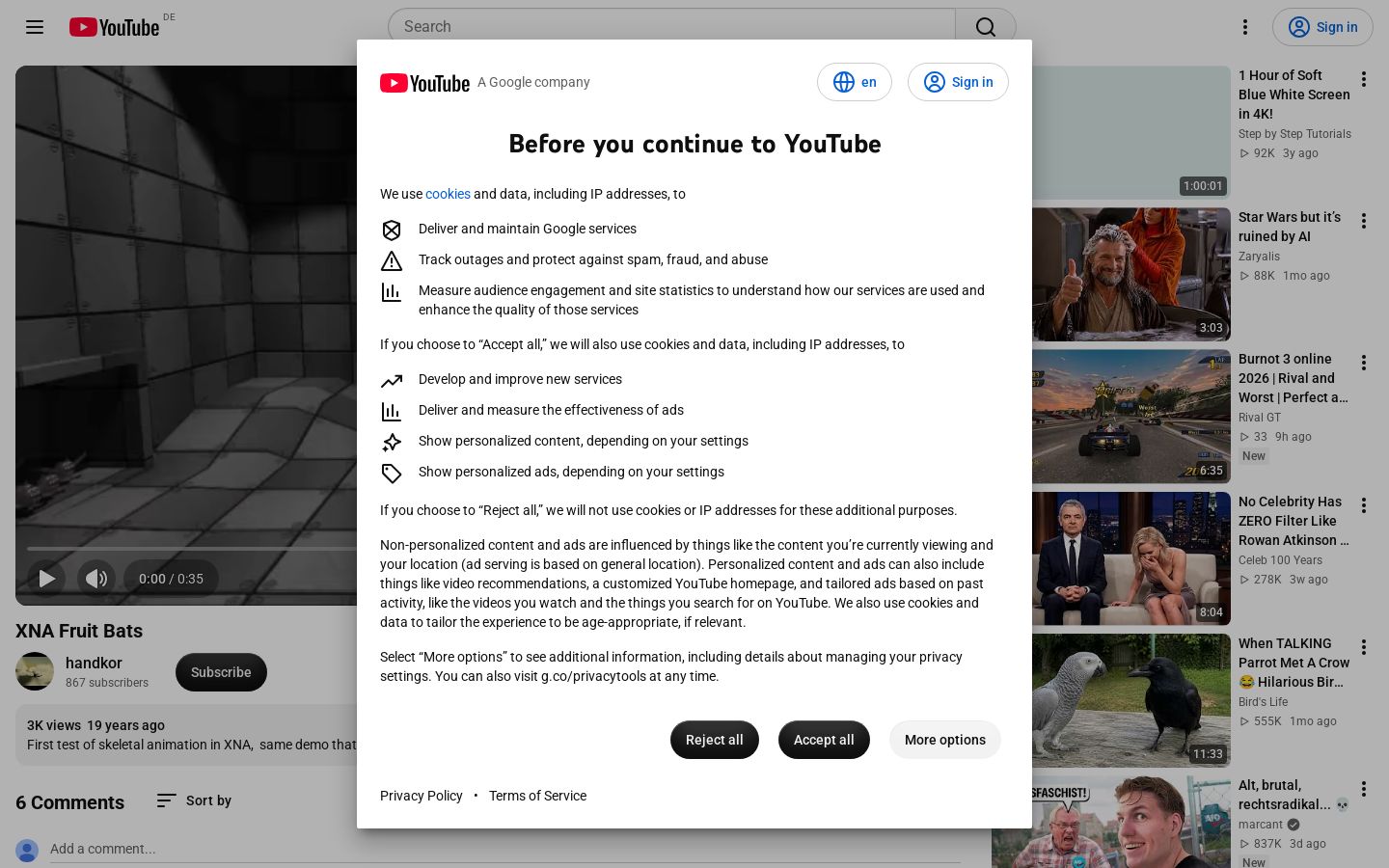Open the cookies link in the dialog

[x=448, y=194]
